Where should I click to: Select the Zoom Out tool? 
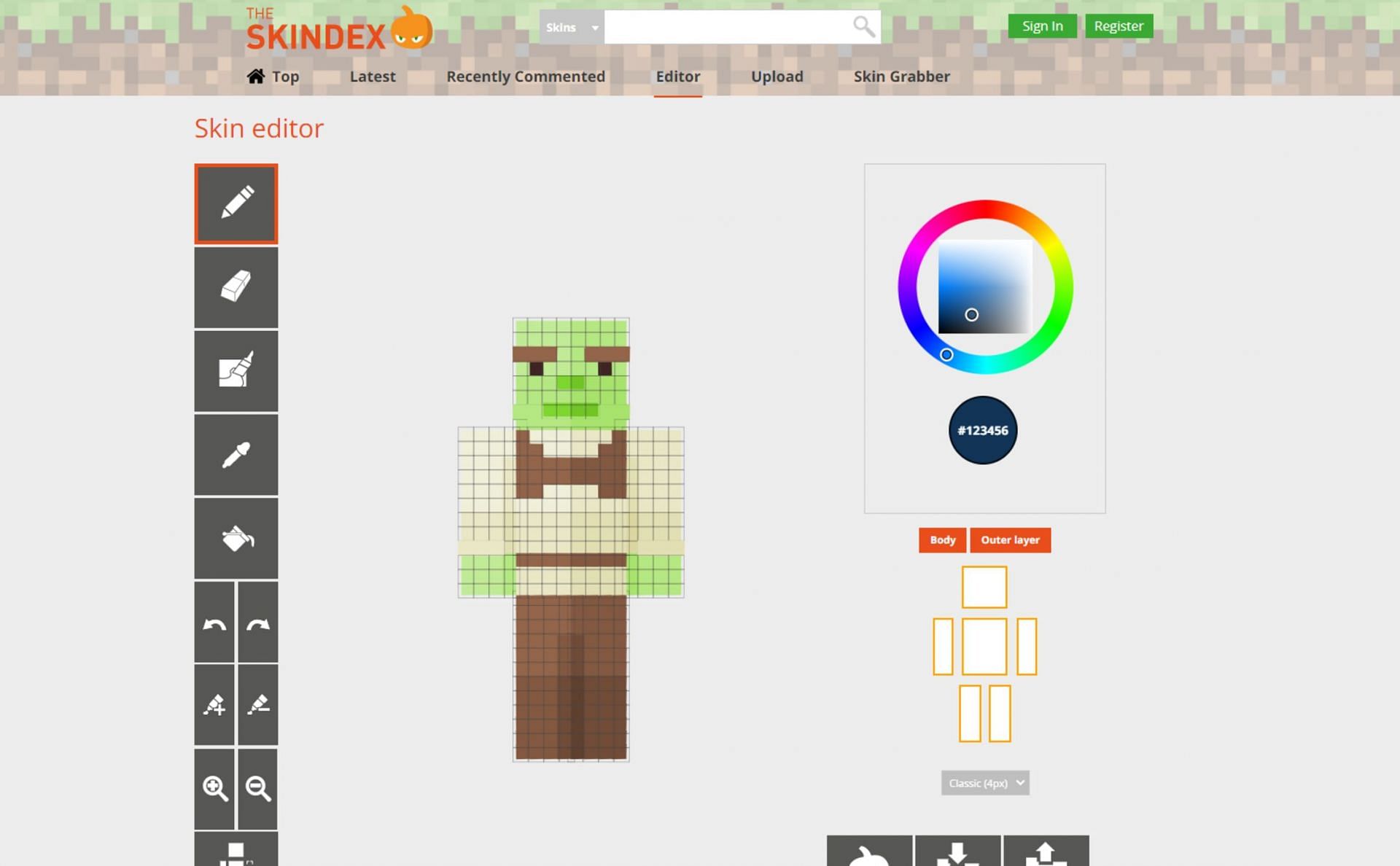point(258,787)
